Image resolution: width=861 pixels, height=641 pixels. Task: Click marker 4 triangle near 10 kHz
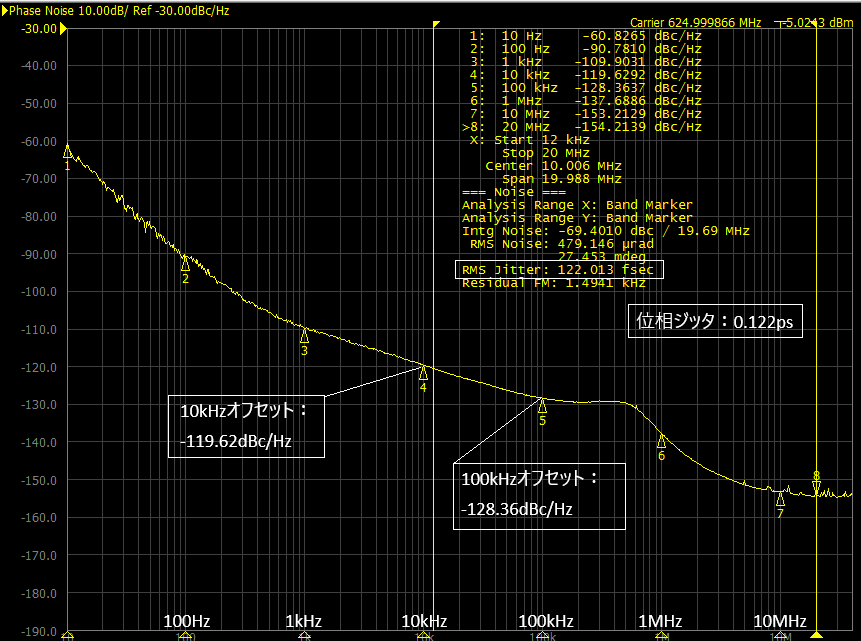[423, 372]
